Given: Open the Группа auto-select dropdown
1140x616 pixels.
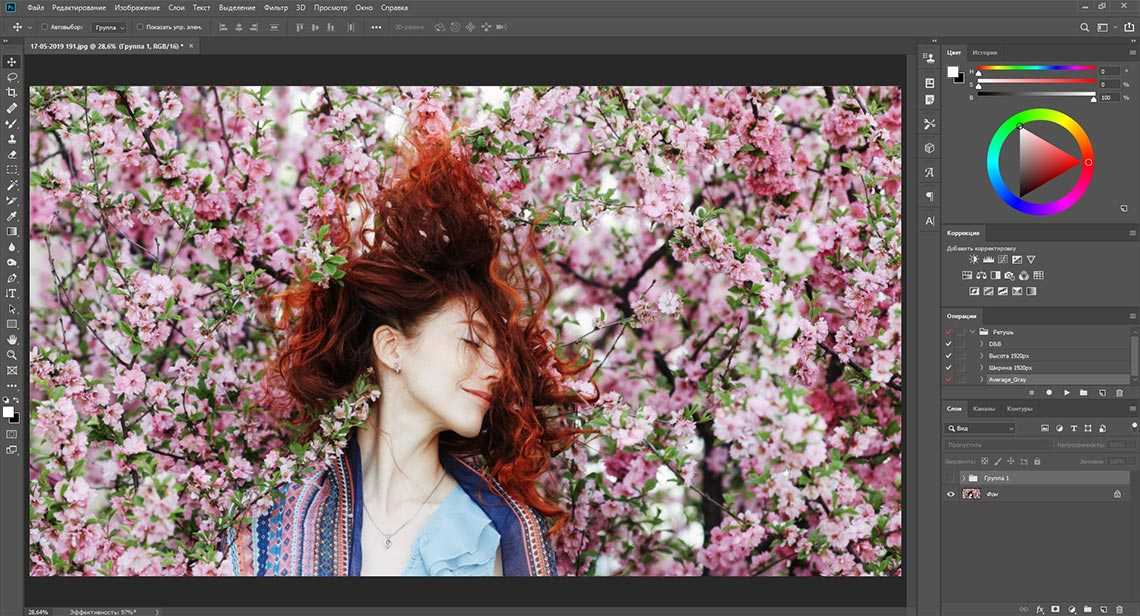Looking at the screenshot, I should (109, 27).
